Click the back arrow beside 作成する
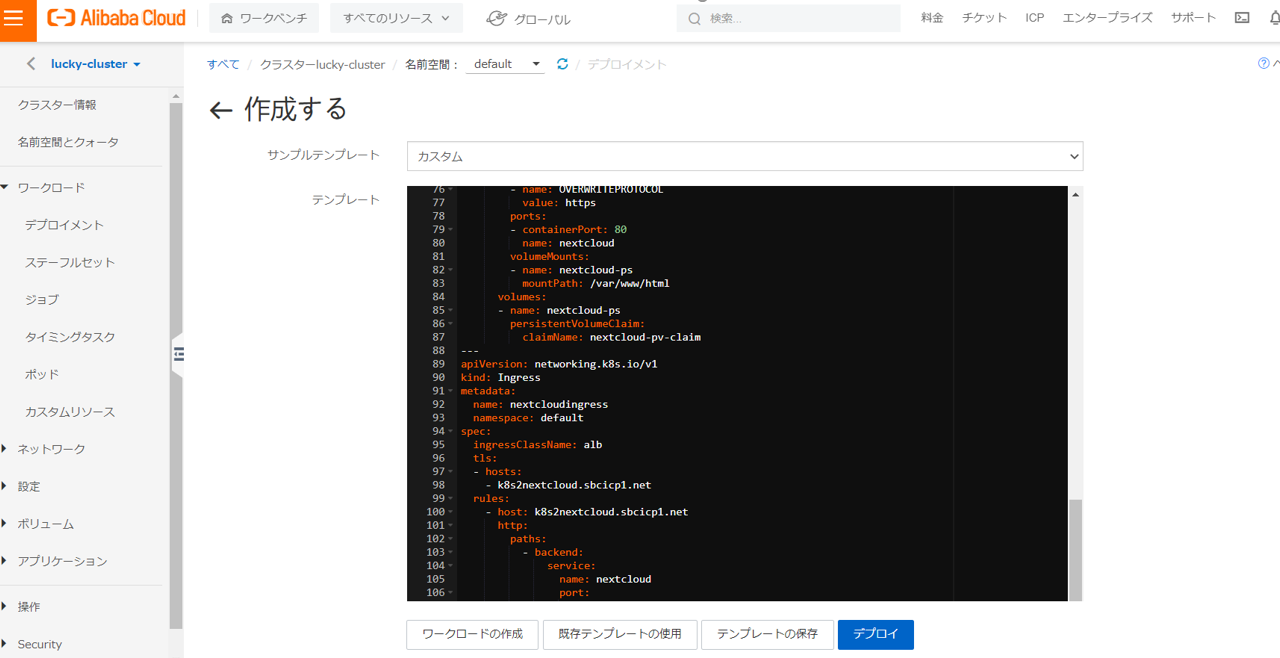 (221, 110)
